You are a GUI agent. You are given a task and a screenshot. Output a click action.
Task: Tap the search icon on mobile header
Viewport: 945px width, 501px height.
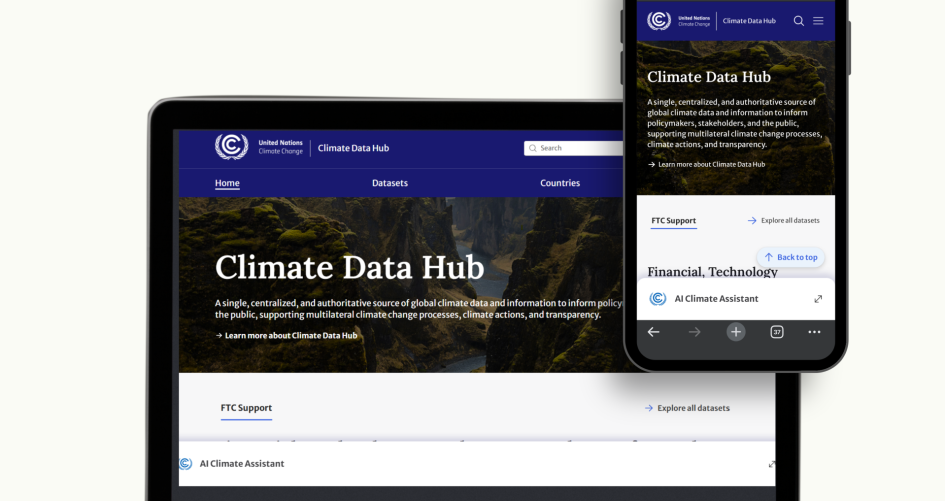799,20
